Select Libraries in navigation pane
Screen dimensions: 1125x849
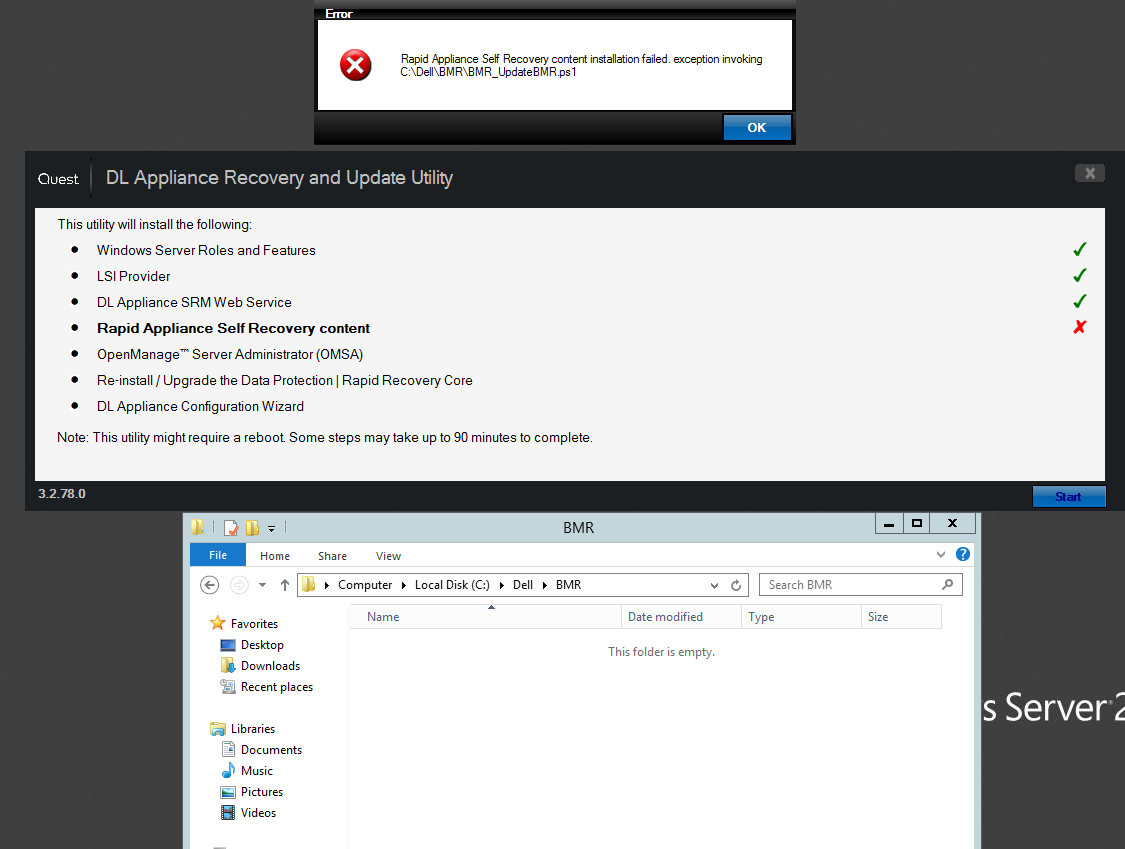tap(253, 728)
